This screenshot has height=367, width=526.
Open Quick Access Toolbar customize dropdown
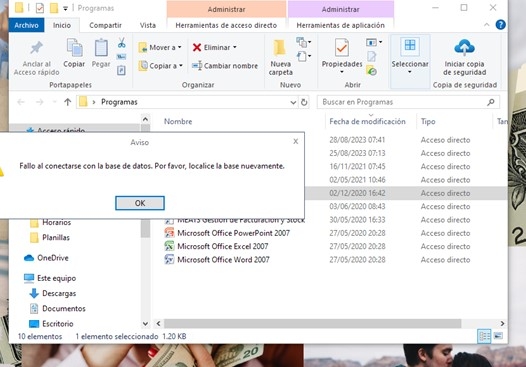[x=65, y=8]
